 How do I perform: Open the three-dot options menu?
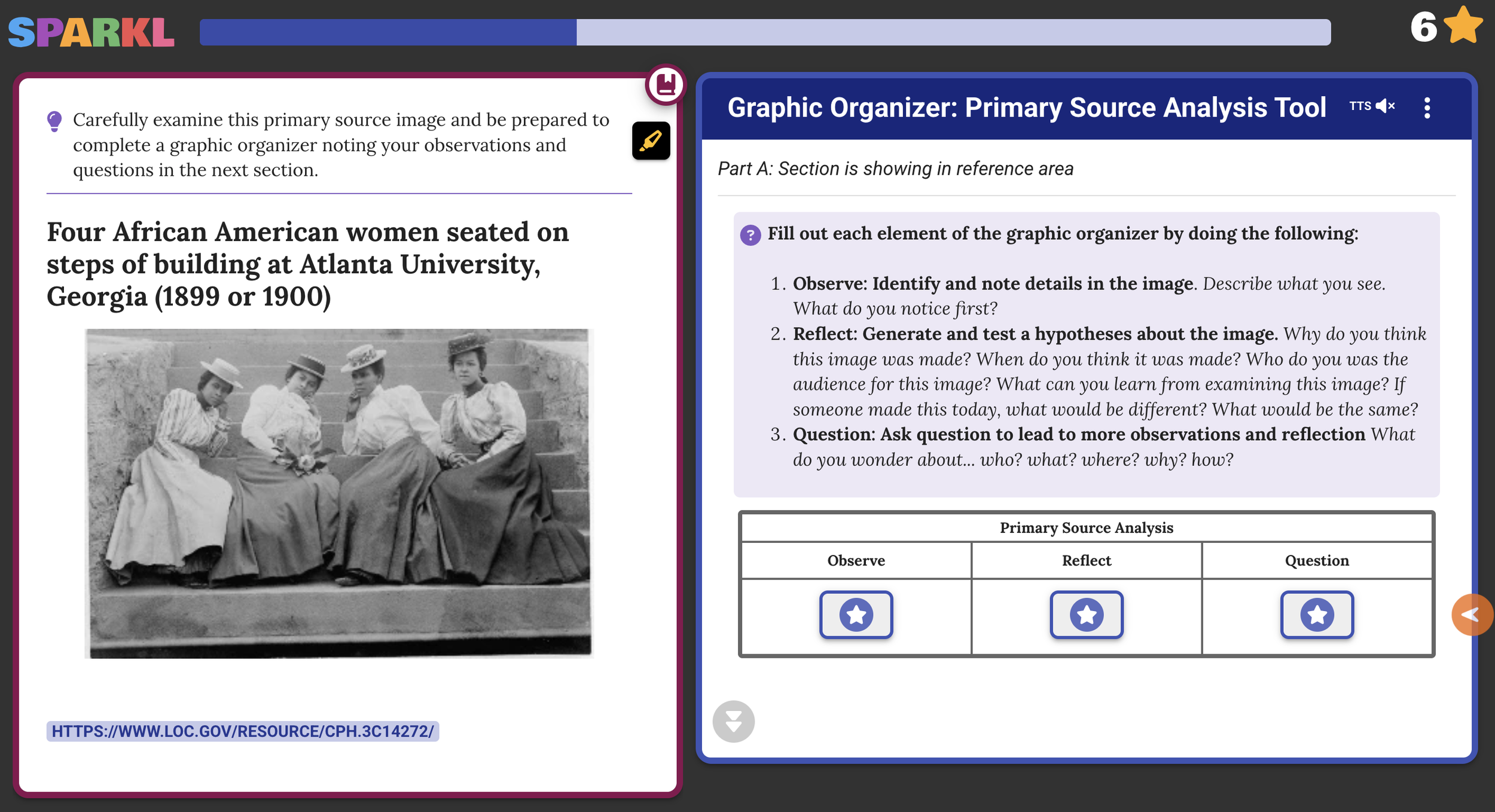coord(1427,108)
